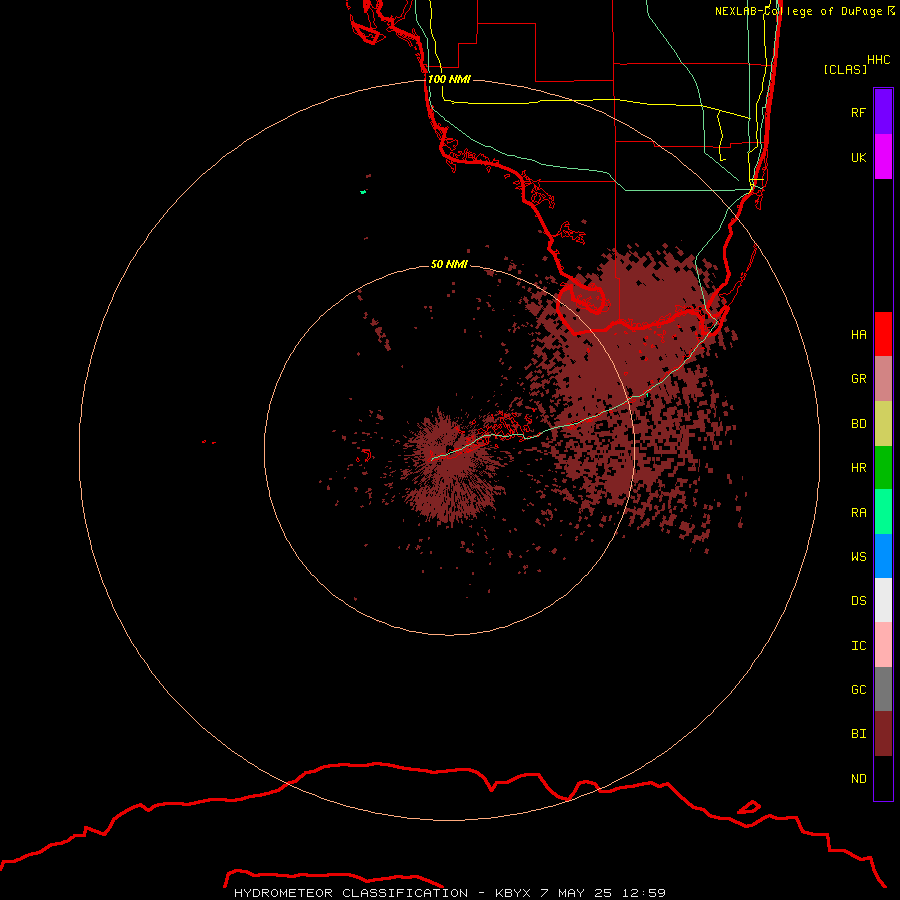Image resolution: width=900 pixels, height=900 pixels.
Task: Click the small red echo west of radar
Action: coord(209,442)
